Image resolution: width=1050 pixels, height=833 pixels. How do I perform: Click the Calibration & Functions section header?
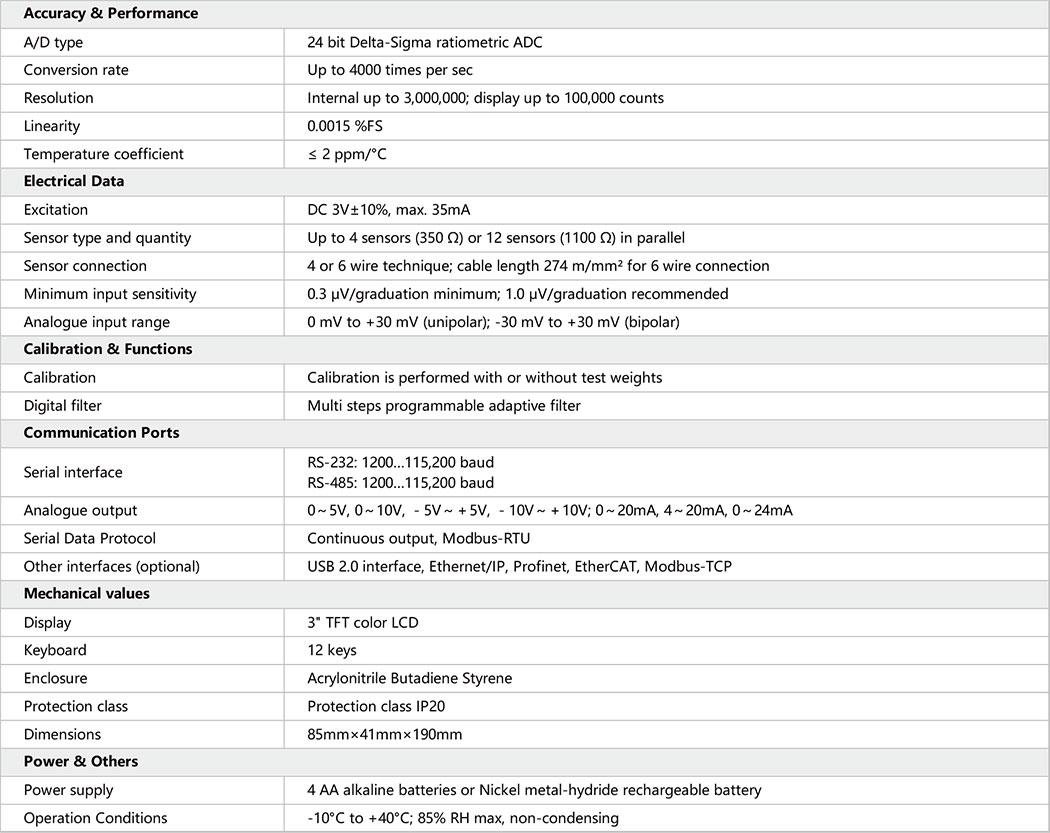[x=108, y=349]
